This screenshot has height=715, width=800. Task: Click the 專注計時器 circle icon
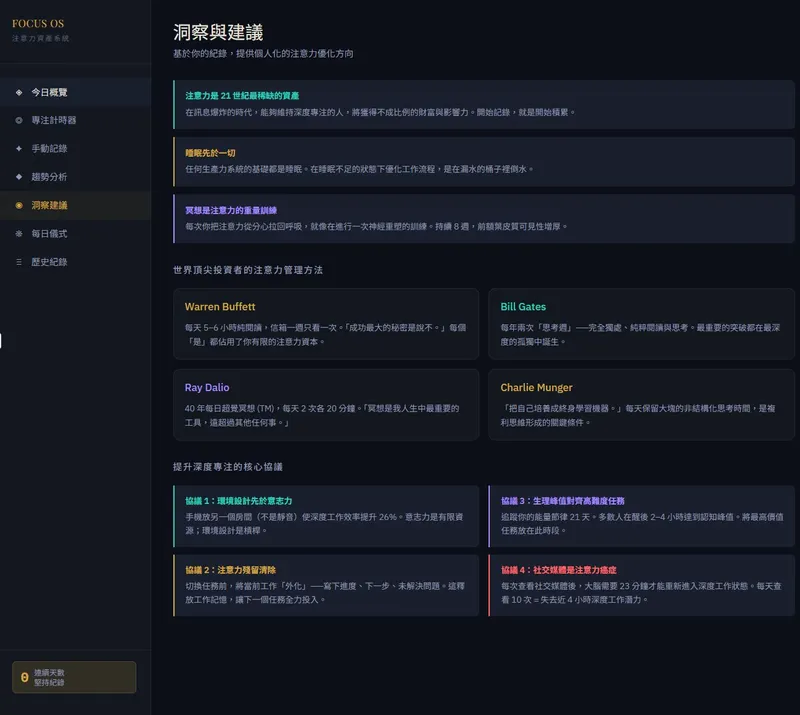point(19,120)
